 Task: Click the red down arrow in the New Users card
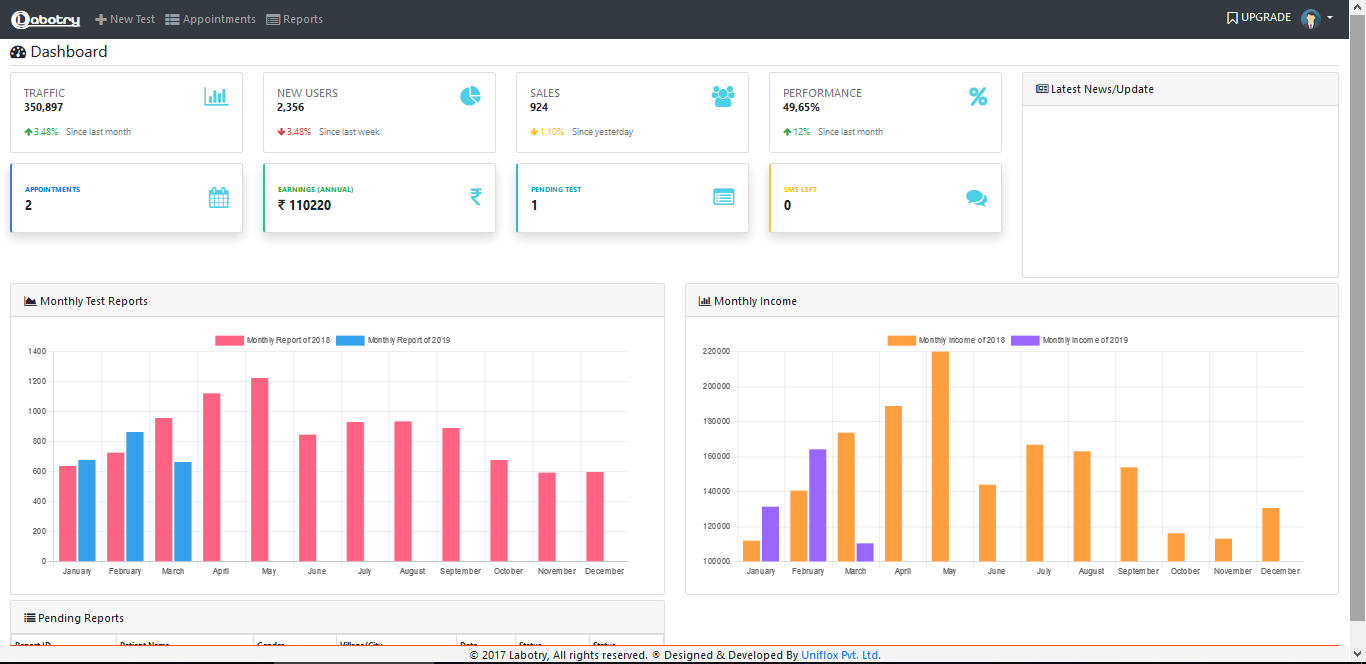(x=281, y=132)
